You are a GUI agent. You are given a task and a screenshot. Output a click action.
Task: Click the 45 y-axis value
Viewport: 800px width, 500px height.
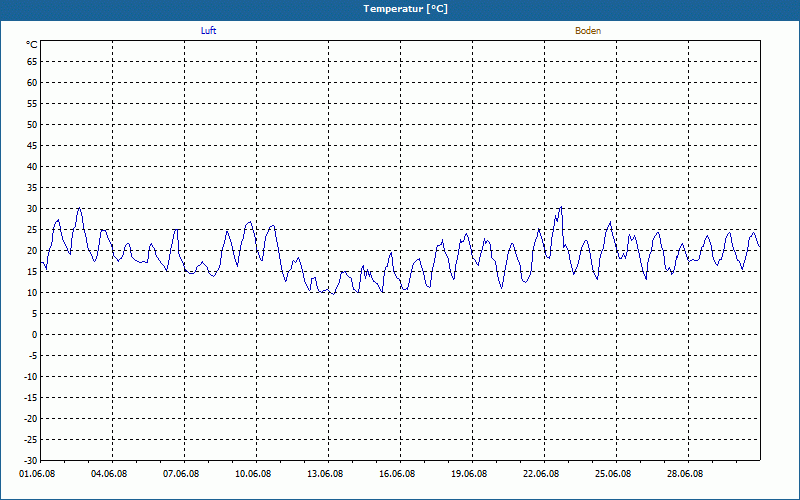[x=32, y=145]
